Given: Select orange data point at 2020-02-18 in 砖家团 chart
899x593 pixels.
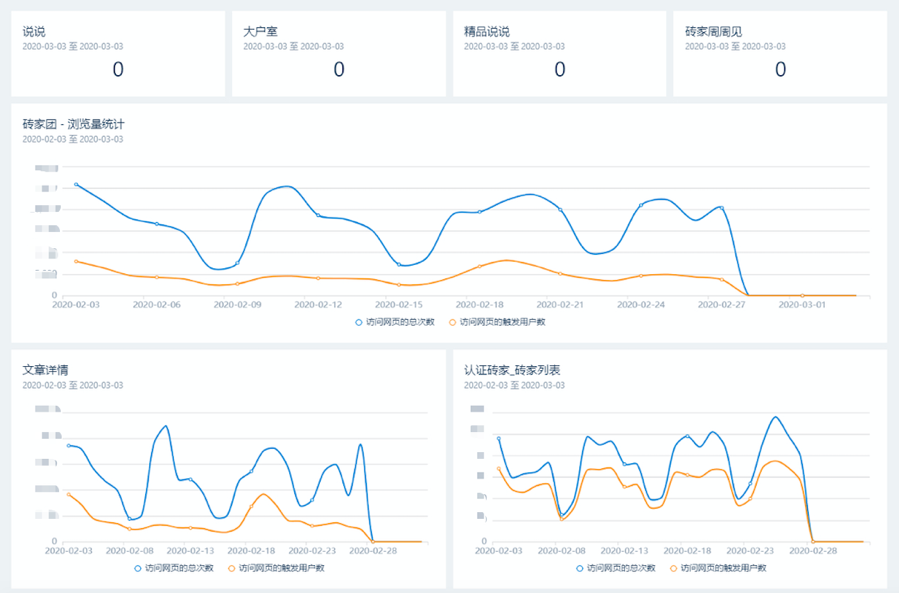Looking at the screenshot, I should (x=480, y=266).
